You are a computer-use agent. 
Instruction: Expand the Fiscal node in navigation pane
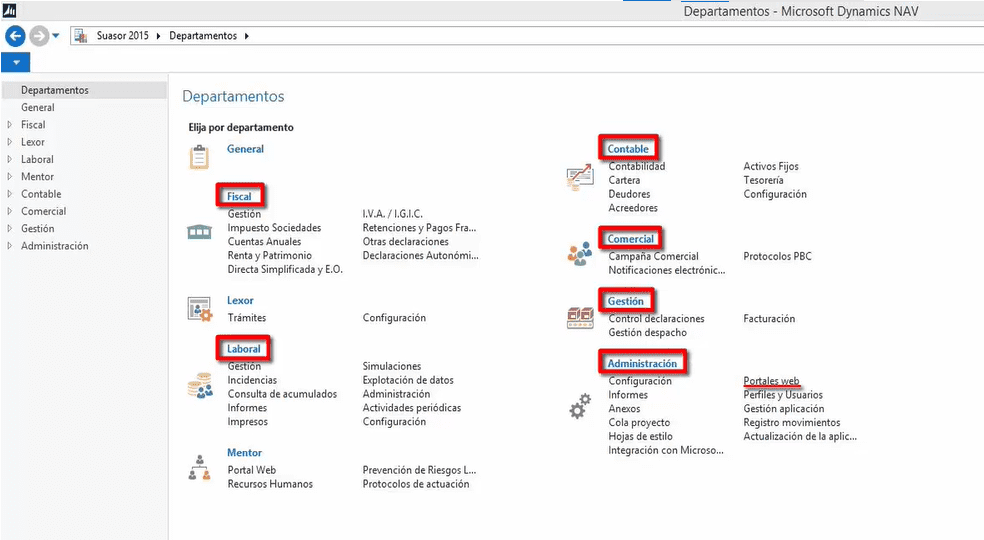point(9,125)
